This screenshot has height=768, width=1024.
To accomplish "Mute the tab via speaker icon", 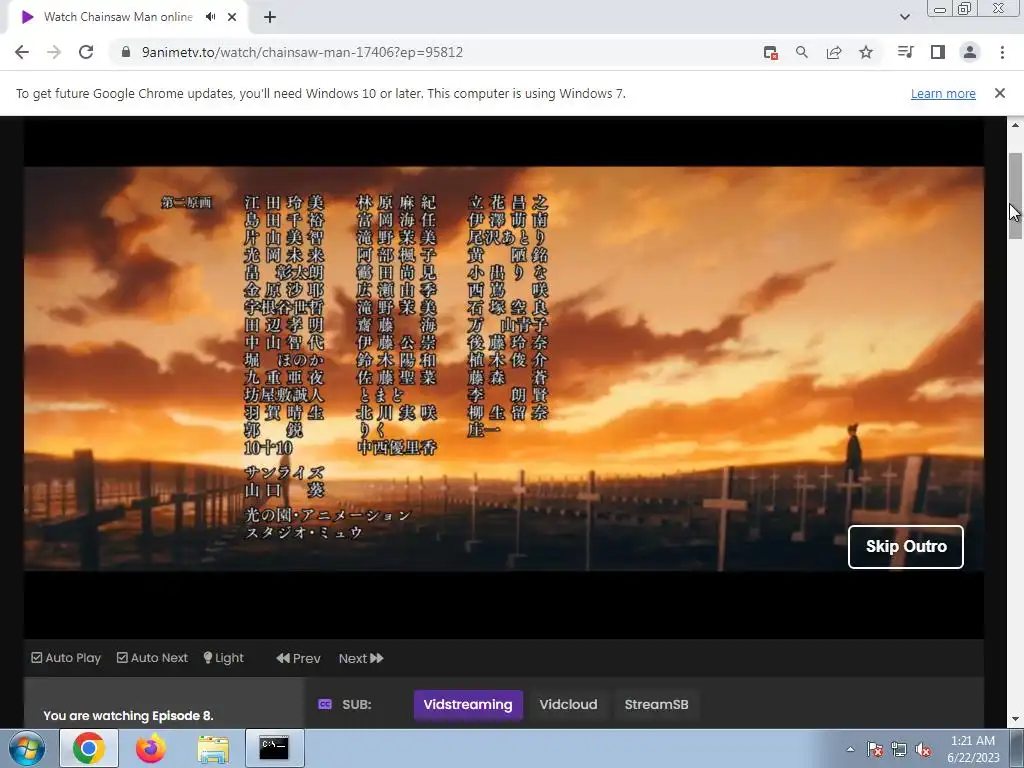I will [210, 17].
